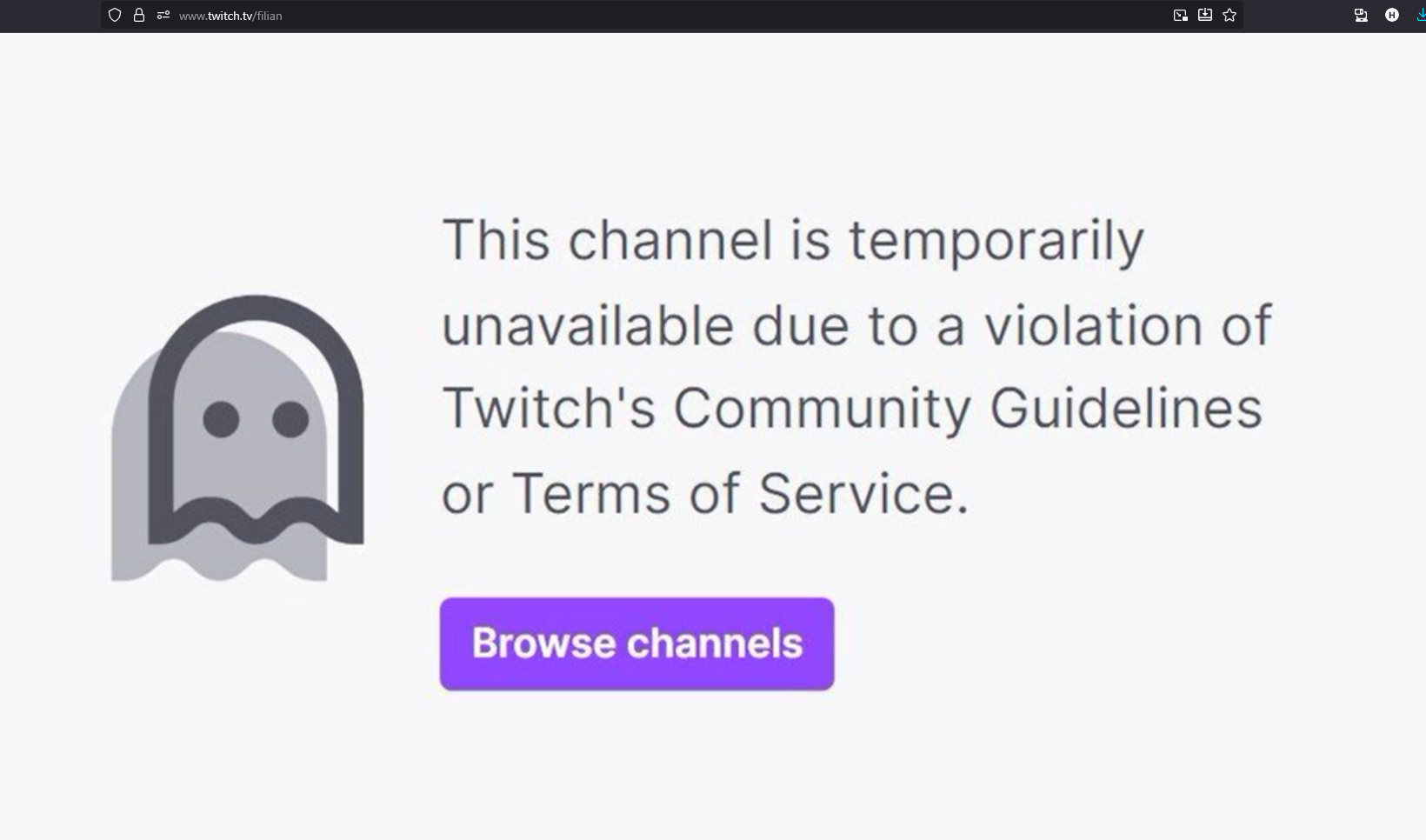
Task: Click the 'Community Guidelines' words in message
Action: 967,409
